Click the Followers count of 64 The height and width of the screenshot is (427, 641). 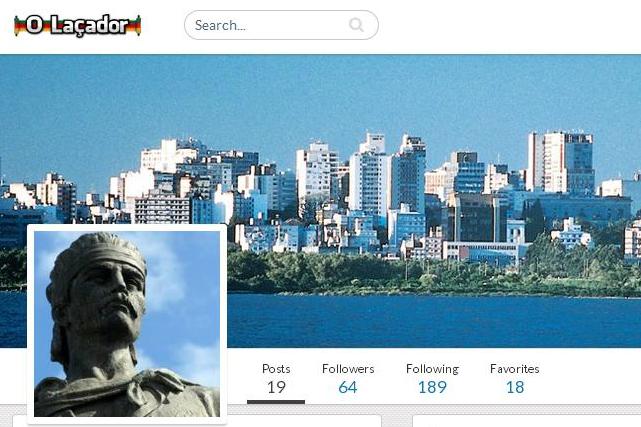[x=348, y=387]
